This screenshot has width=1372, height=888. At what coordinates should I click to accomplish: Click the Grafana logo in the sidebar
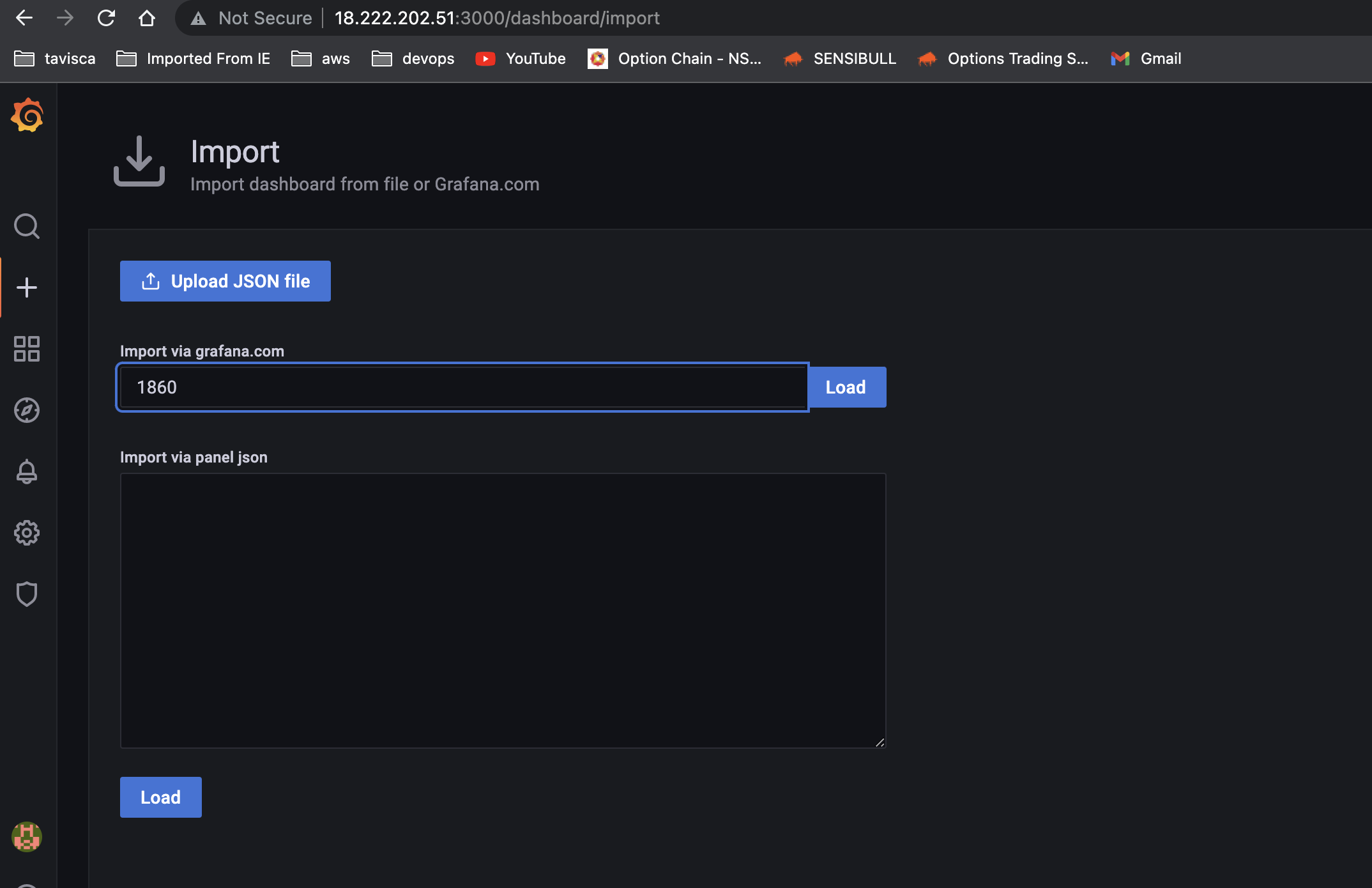(x=27, y=115)
